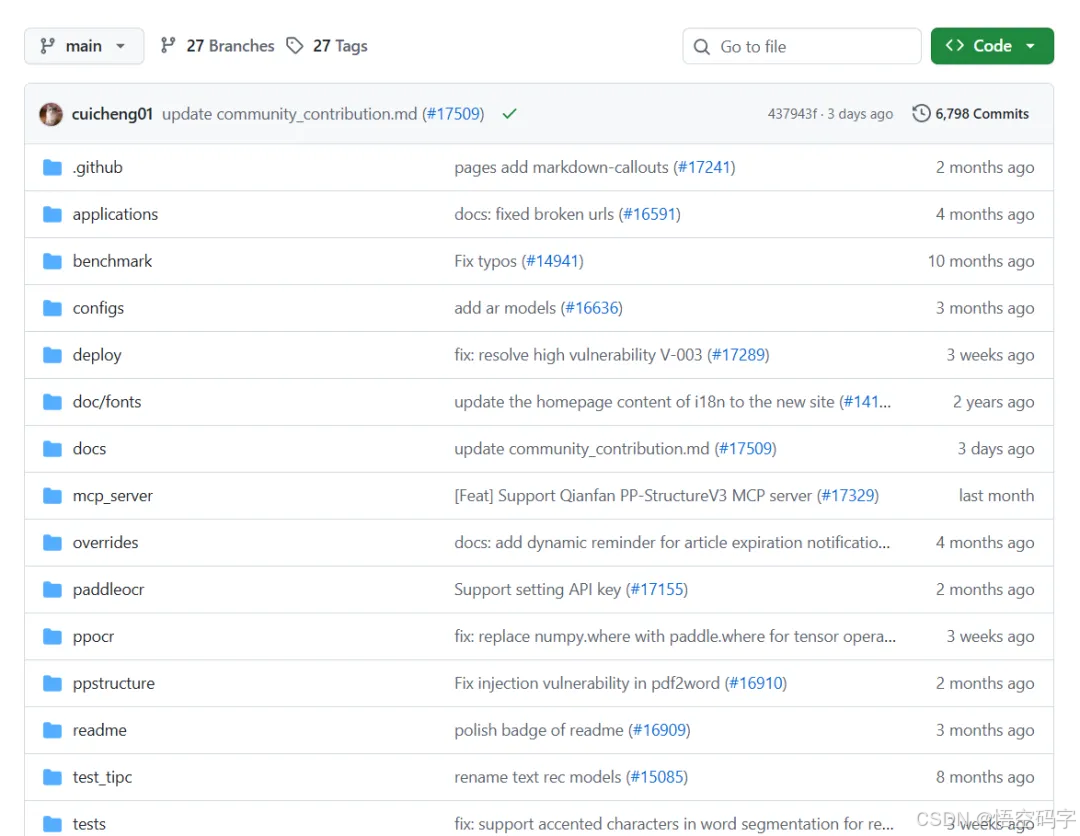Click the search magnifier icon in Go to file

701,46
